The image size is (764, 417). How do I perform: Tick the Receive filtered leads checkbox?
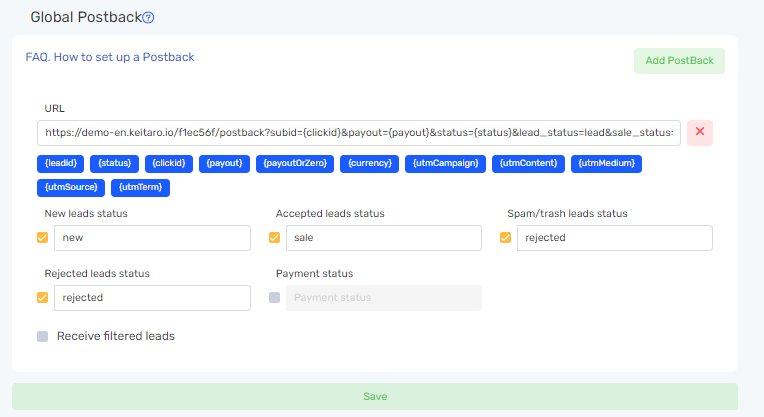[x=42, y=337]
